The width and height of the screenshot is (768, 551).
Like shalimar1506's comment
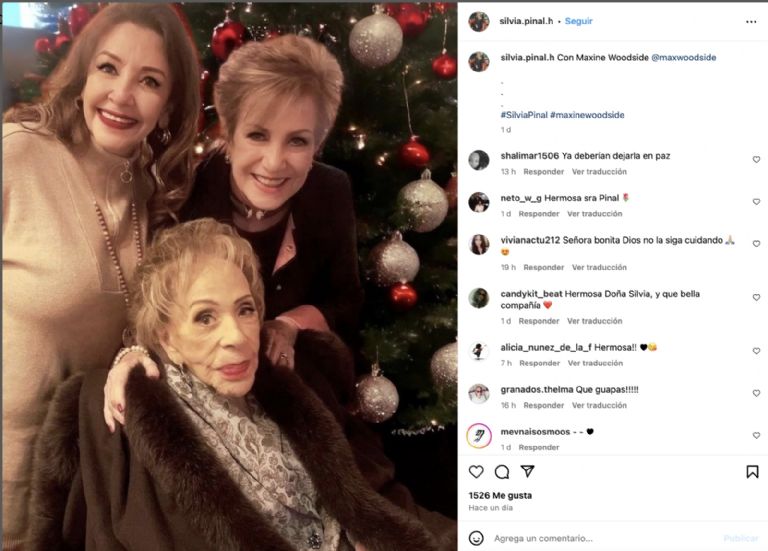tap(756, 159)
